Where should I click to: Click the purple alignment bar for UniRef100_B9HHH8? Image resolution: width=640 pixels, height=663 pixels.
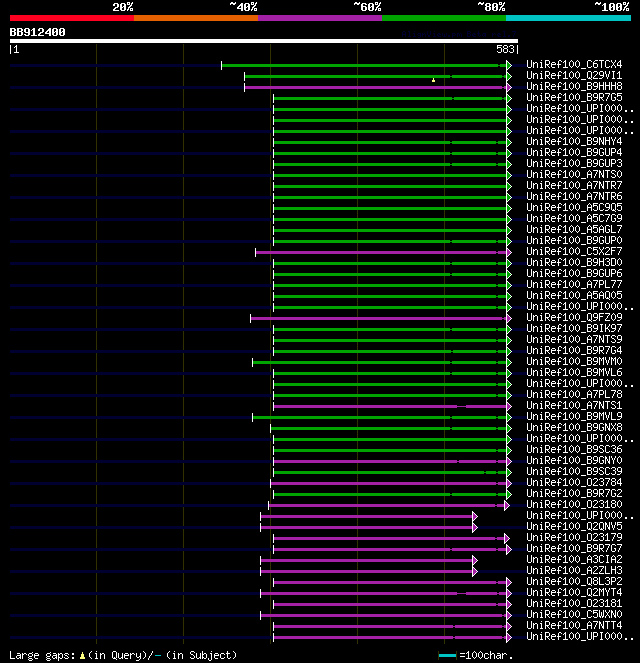[375, 88]
